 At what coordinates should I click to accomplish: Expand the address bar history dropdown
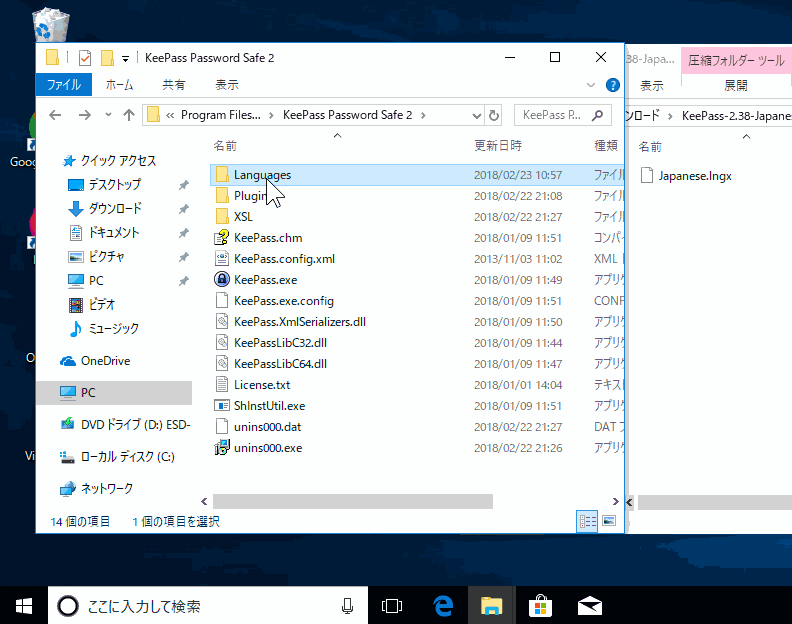(x=476, y=116)
